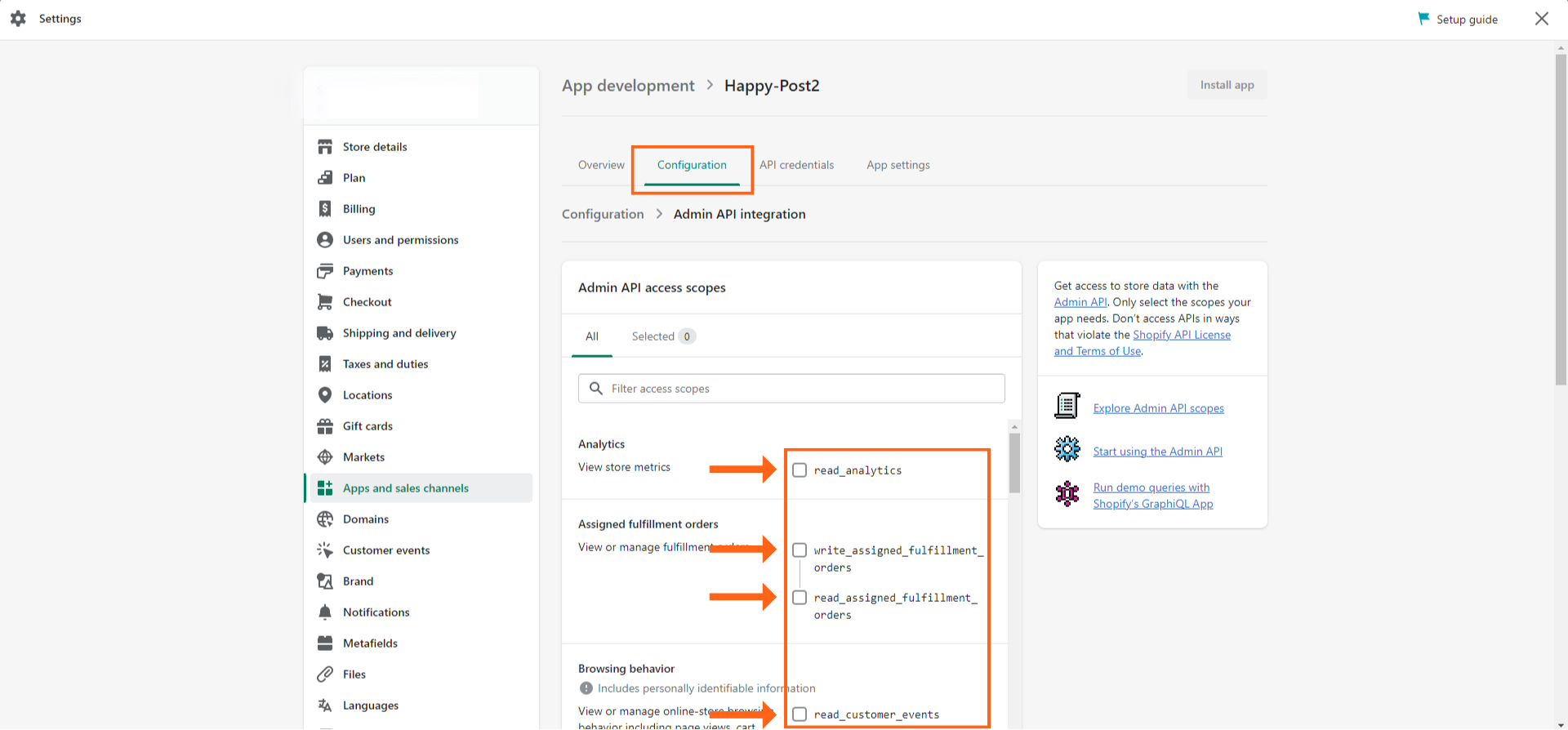
Task: Show the Selected scopes tab
Action: 662,336
